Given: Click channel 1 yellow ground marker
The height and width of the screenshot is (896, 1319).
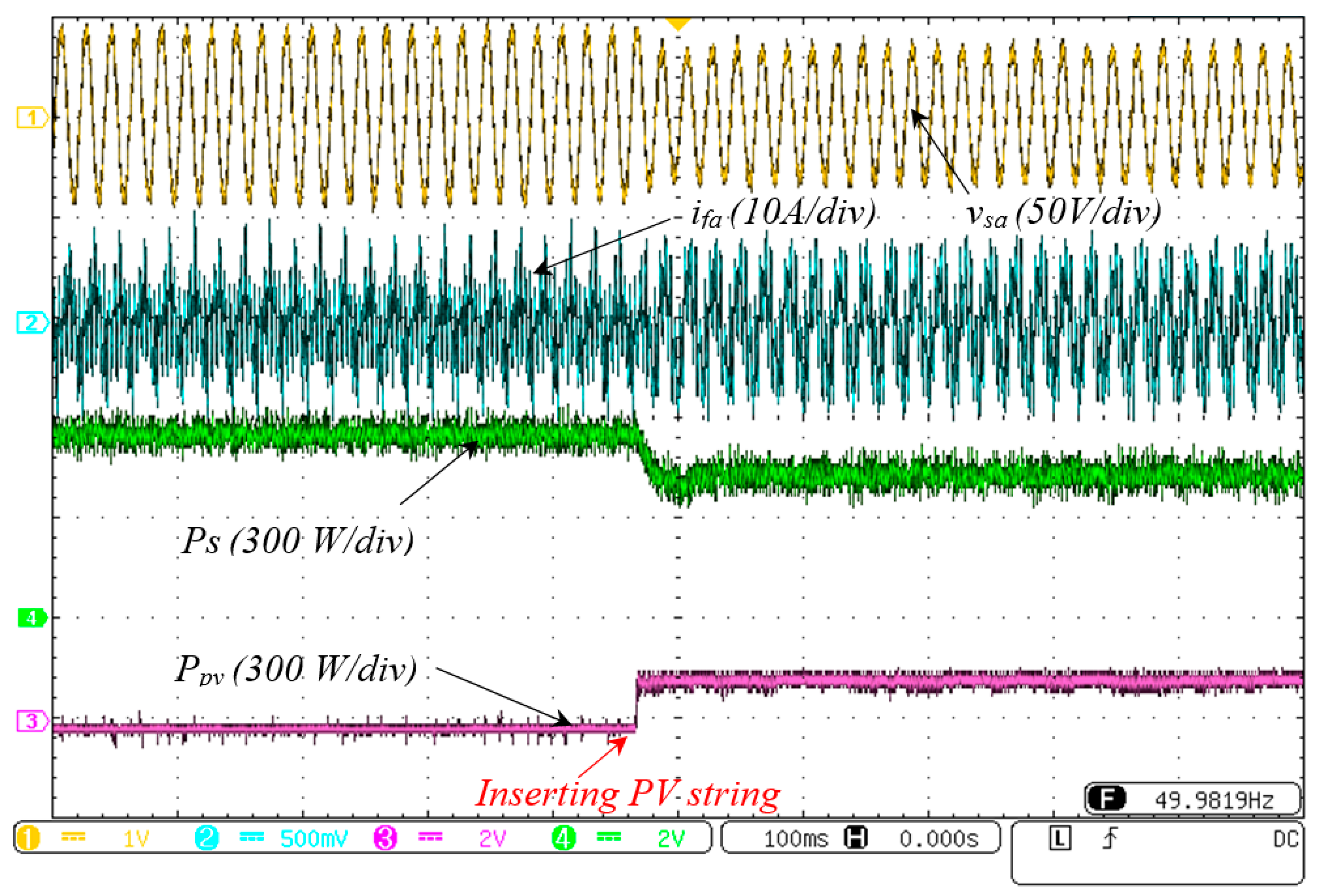Looking at the screenshot, I should pyautogui.click(x=32, y=118).
